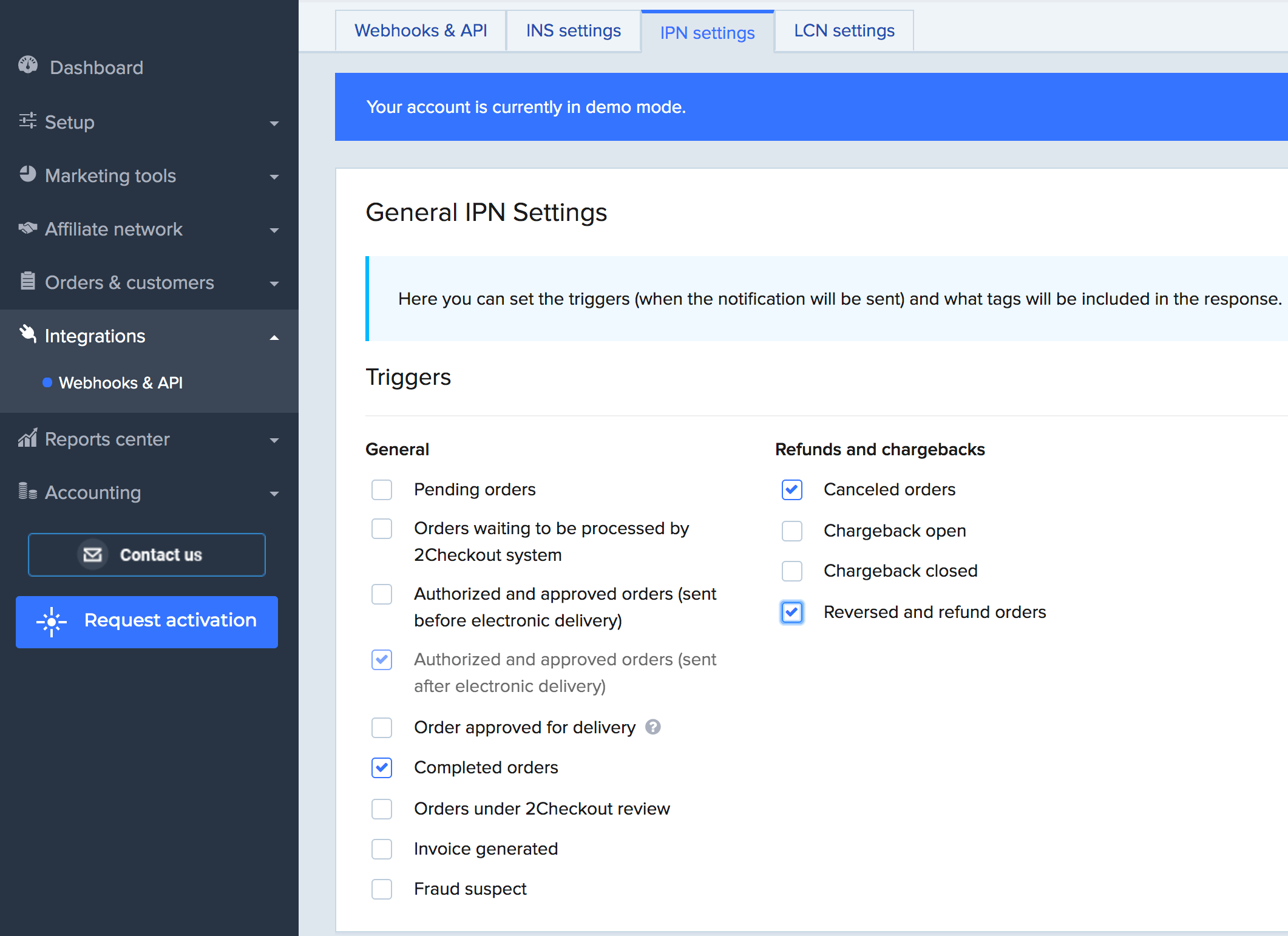1288x936 pixels.
Task: Select the Setup sliders icon
Action: [27, 121]
